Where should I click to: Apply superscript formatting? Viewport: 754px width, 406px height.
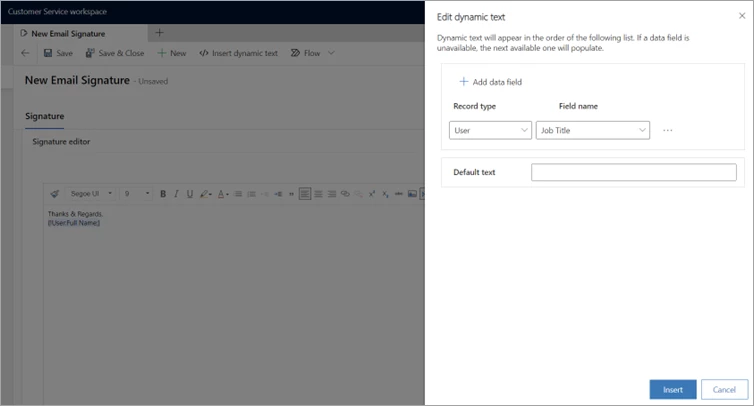[x=372, y=194]
